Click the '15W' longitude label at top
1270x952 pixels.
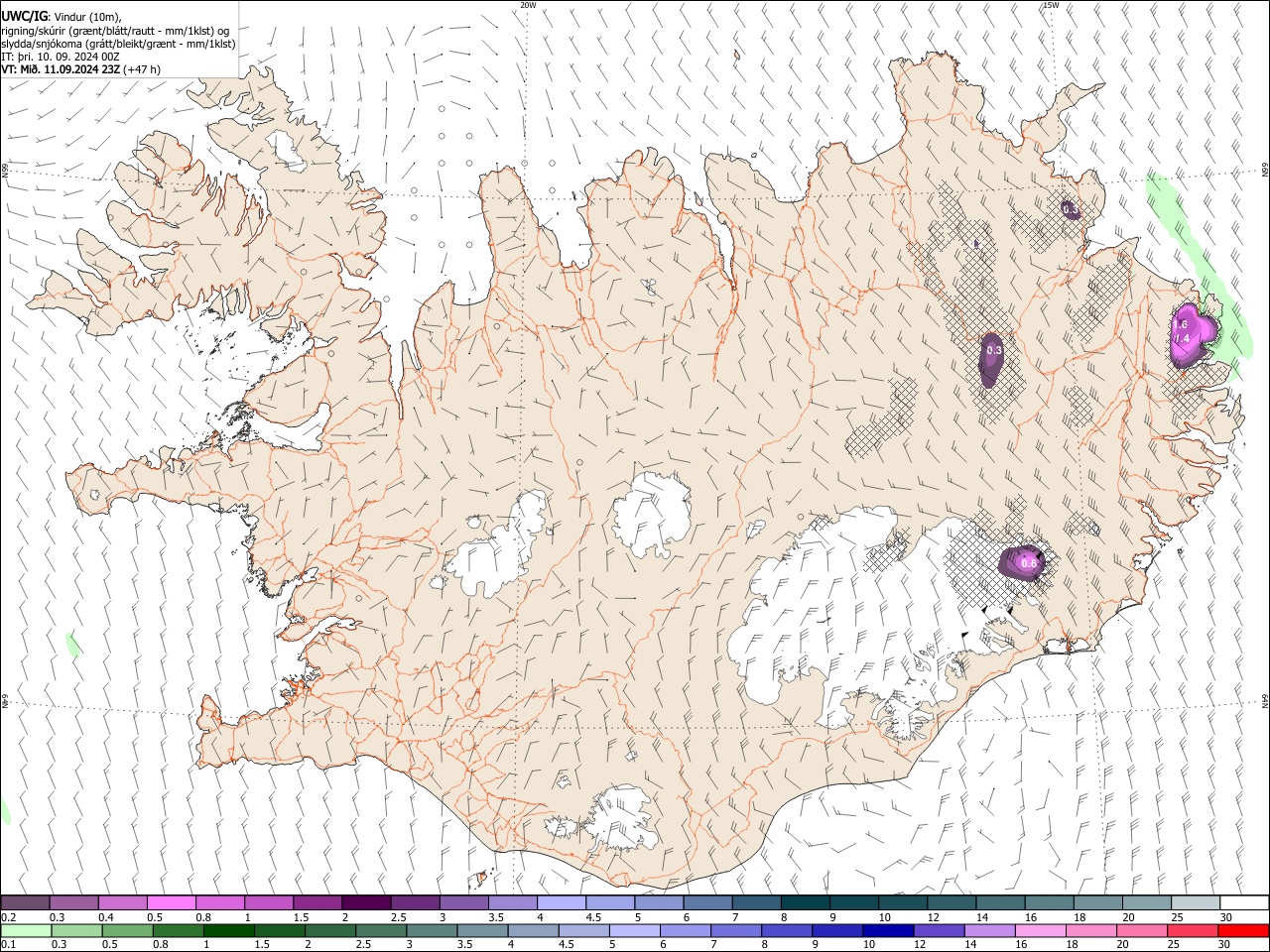tap(1051, 5)
